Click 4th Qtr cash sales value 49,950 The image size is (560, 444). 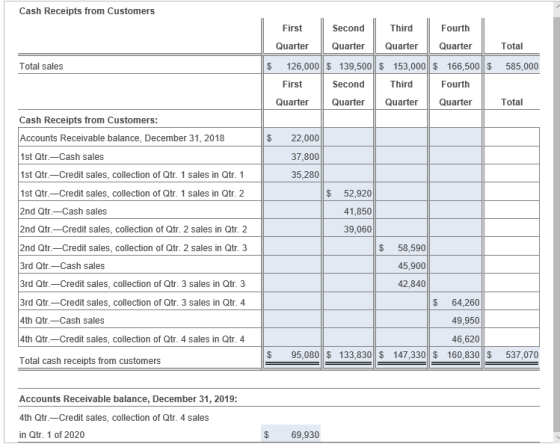point(455,320)
